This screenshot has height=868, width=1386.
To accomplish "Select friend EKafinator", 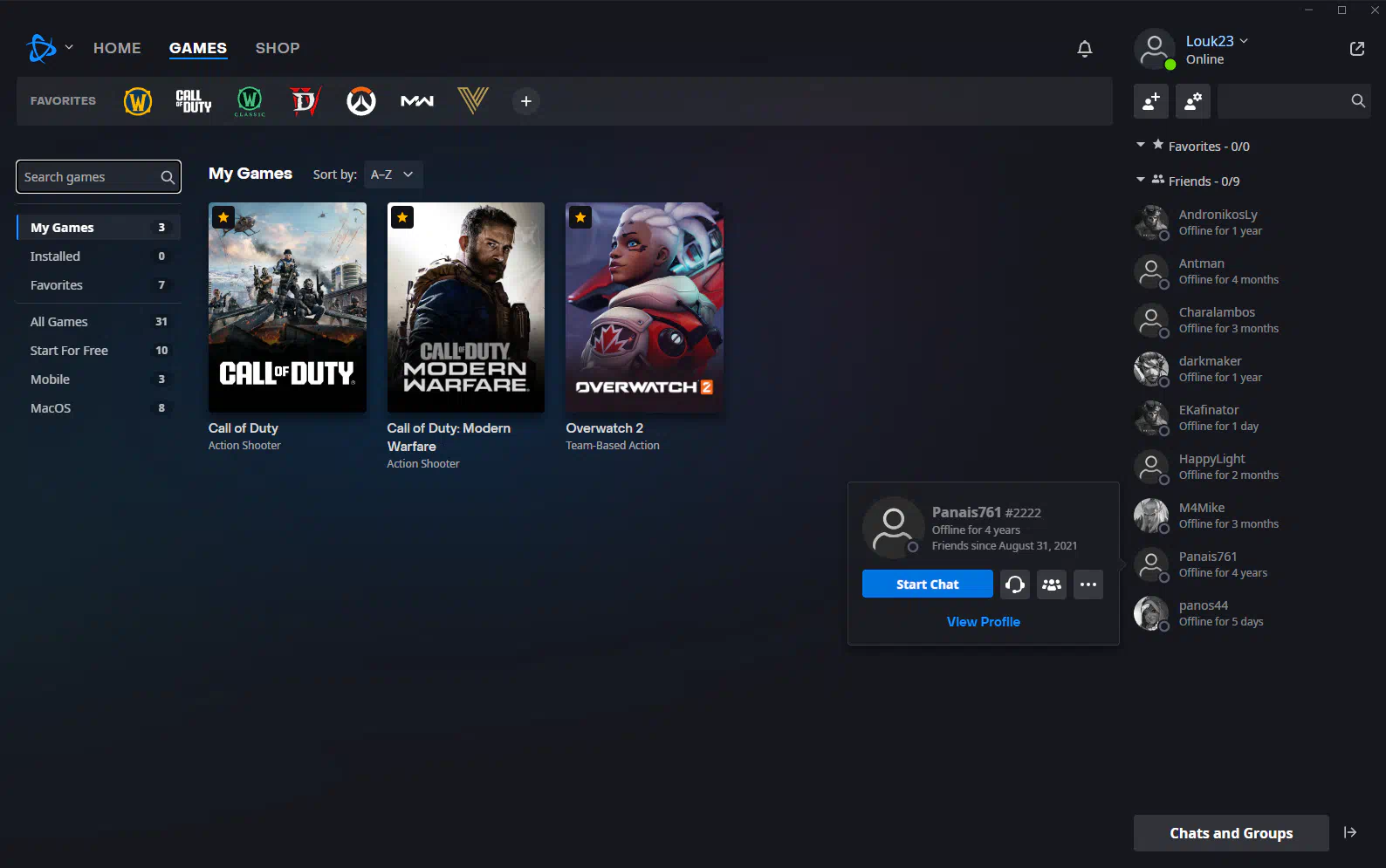I will click(x=1251, y=418).
